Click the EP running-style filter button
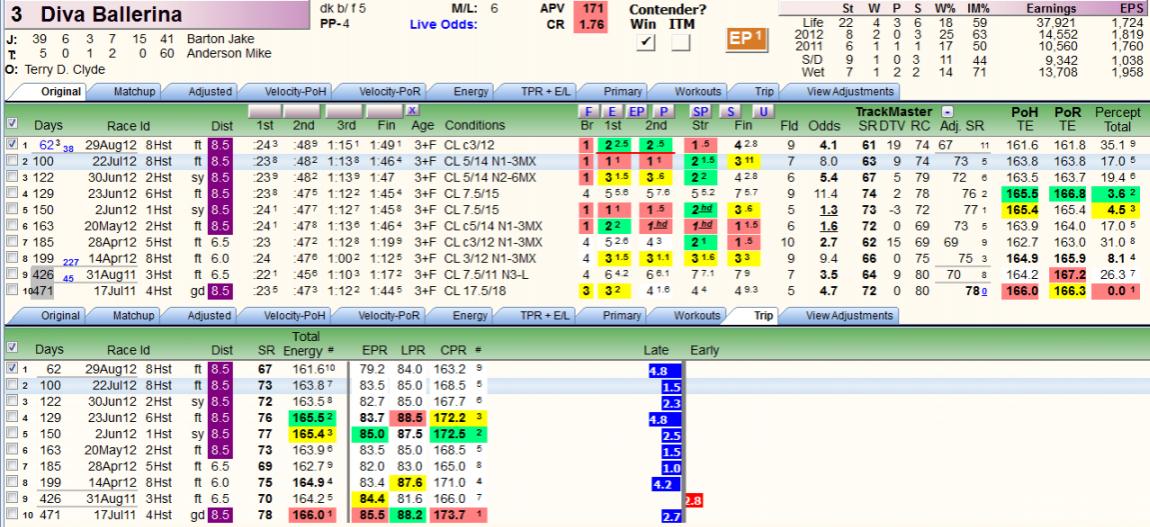The height and width of the screenshot is (527, 1150). 637,111
